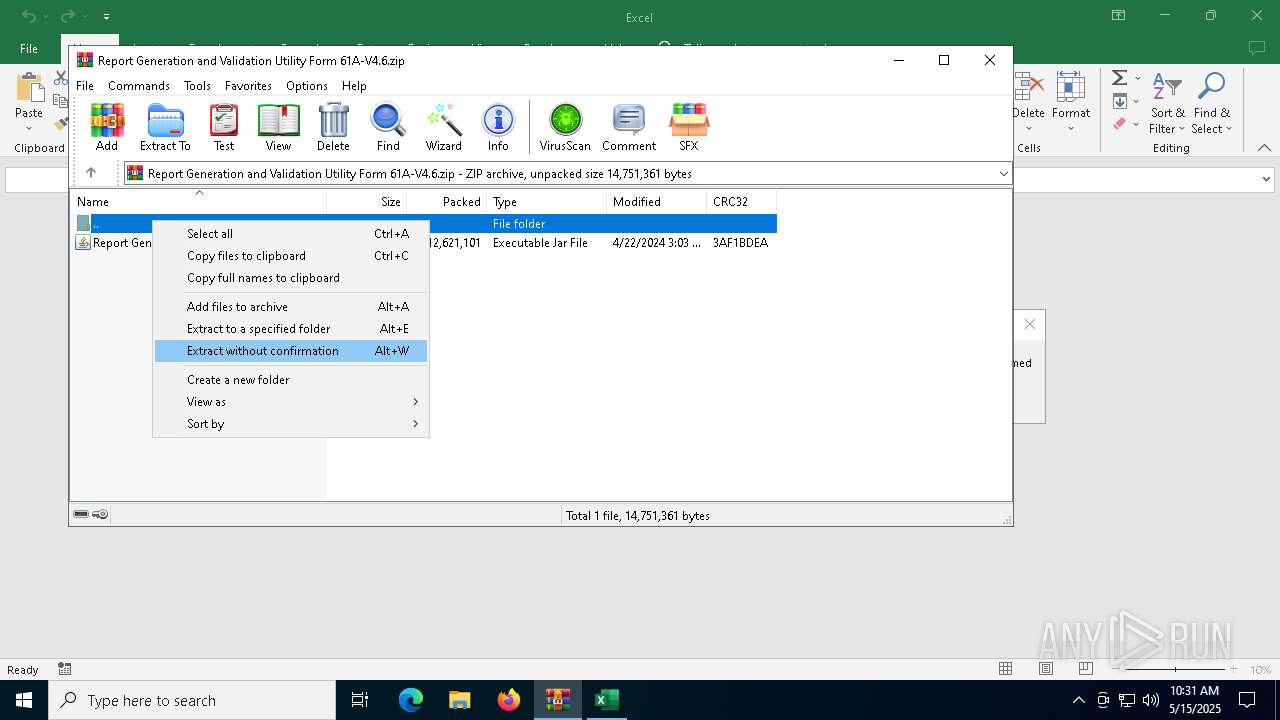This screenshot has height=720, width=1280.
Task: Choose Add files to archive
Action: pyautogui.click(x=291, y=307)
